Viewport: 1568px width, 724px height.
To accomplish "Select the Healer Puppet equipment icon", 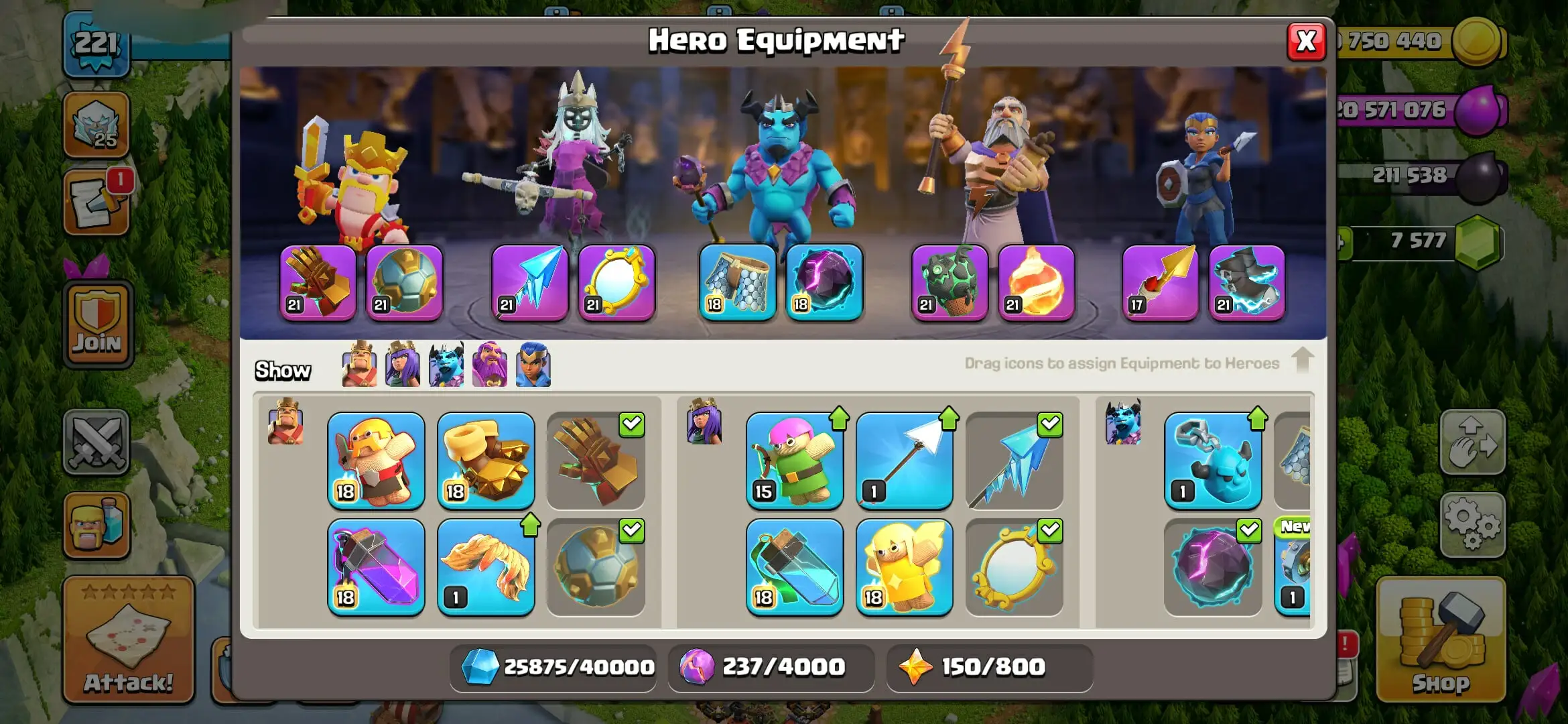I will [905, 567].
